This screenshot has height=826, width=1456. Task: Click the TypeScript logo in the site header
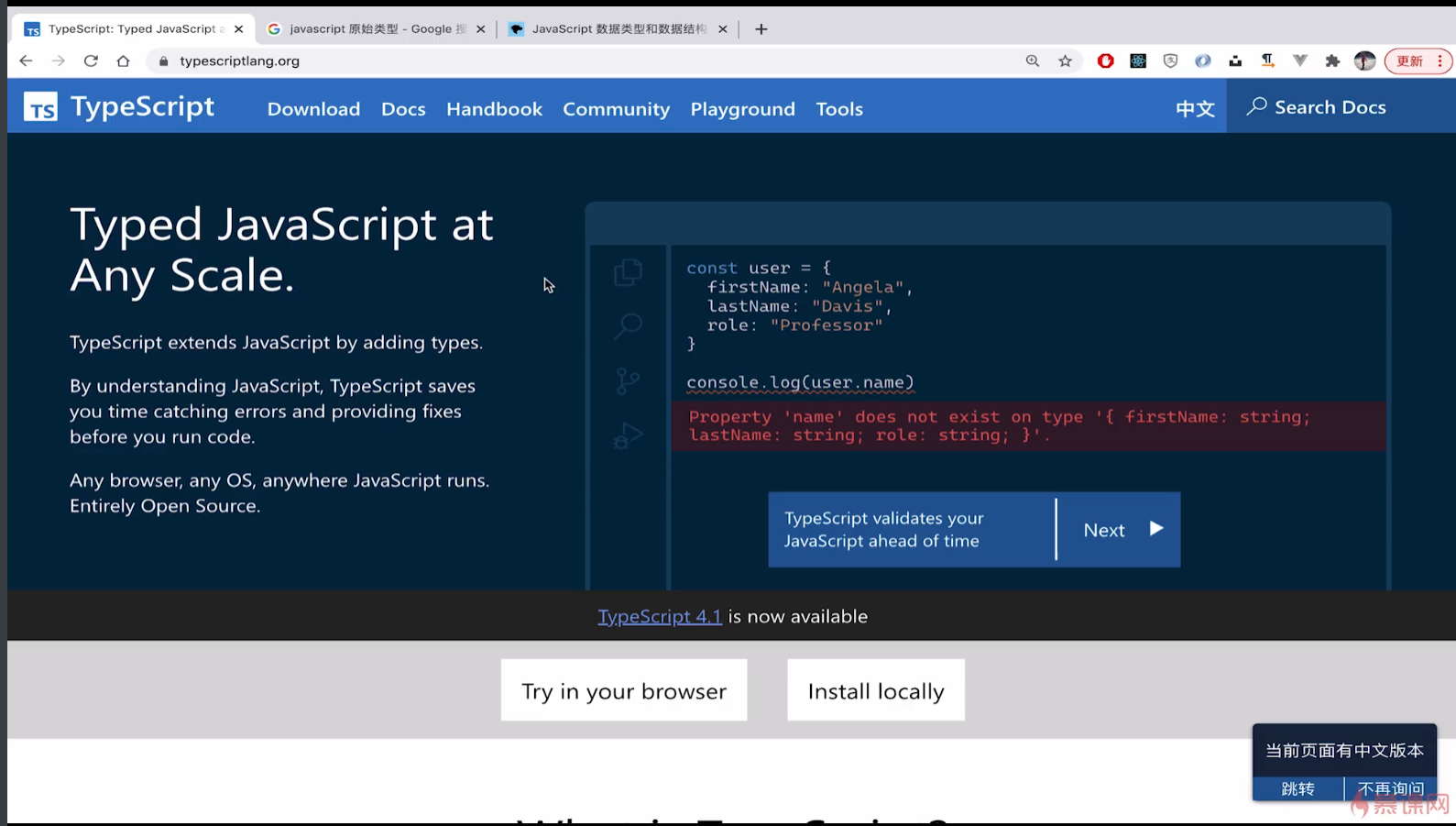[119, 107]
